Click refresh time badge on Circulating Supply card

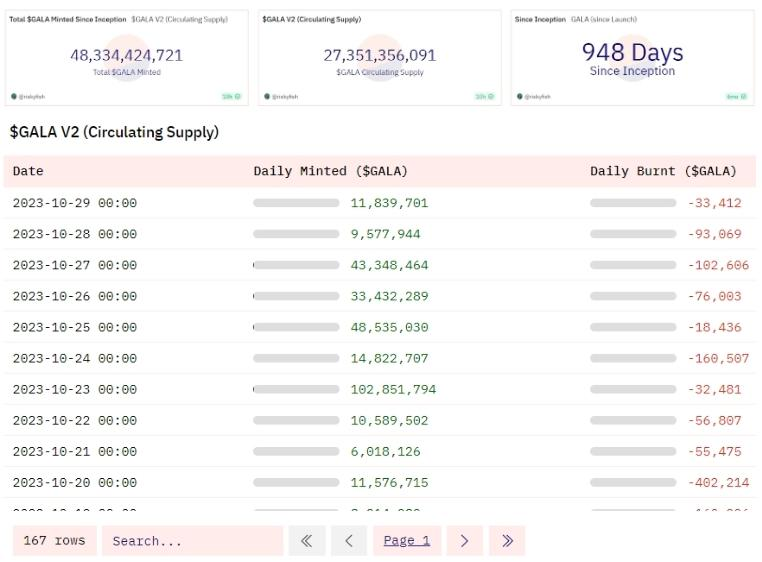coord(484,97)
